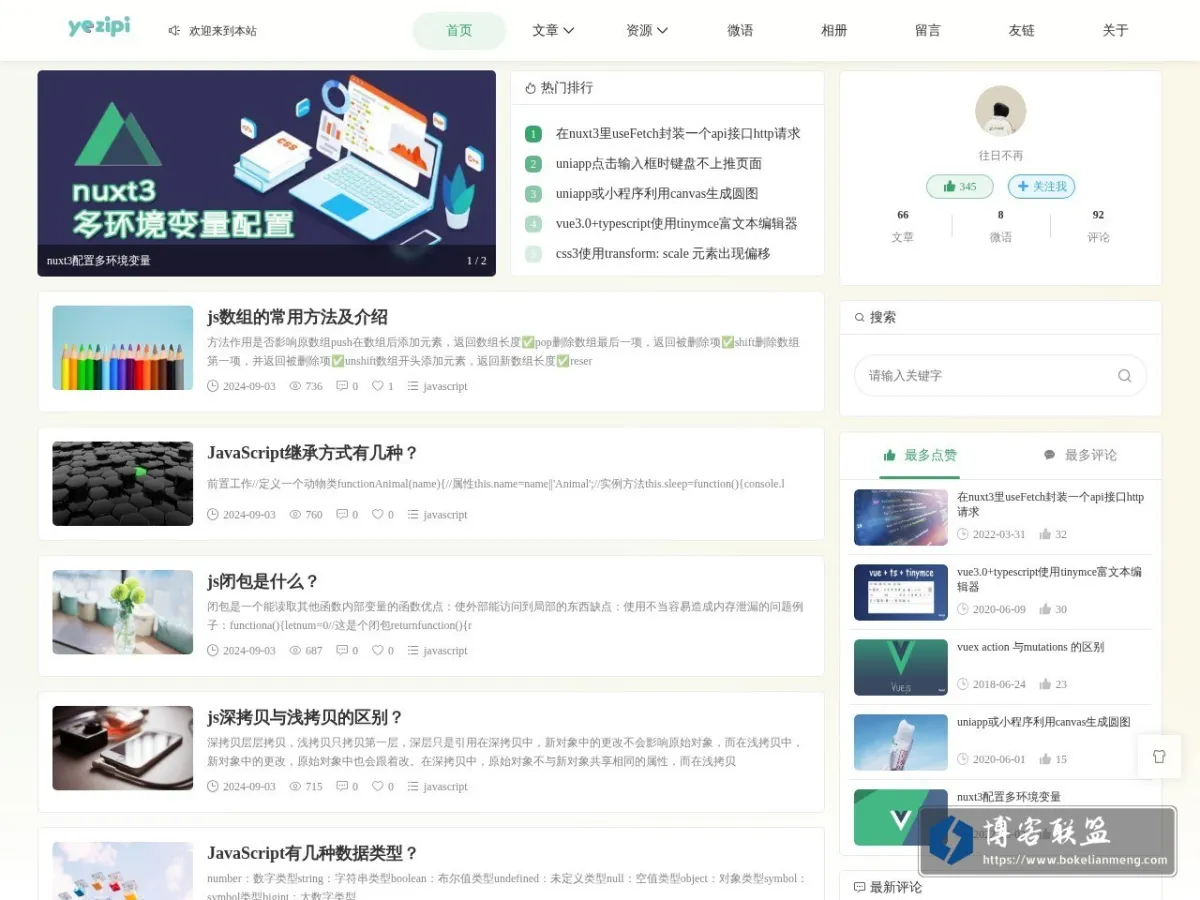Screen dimensions: 1200x900
Task: Expand the 资源 dropdown menu
Action: coord(647,31)
